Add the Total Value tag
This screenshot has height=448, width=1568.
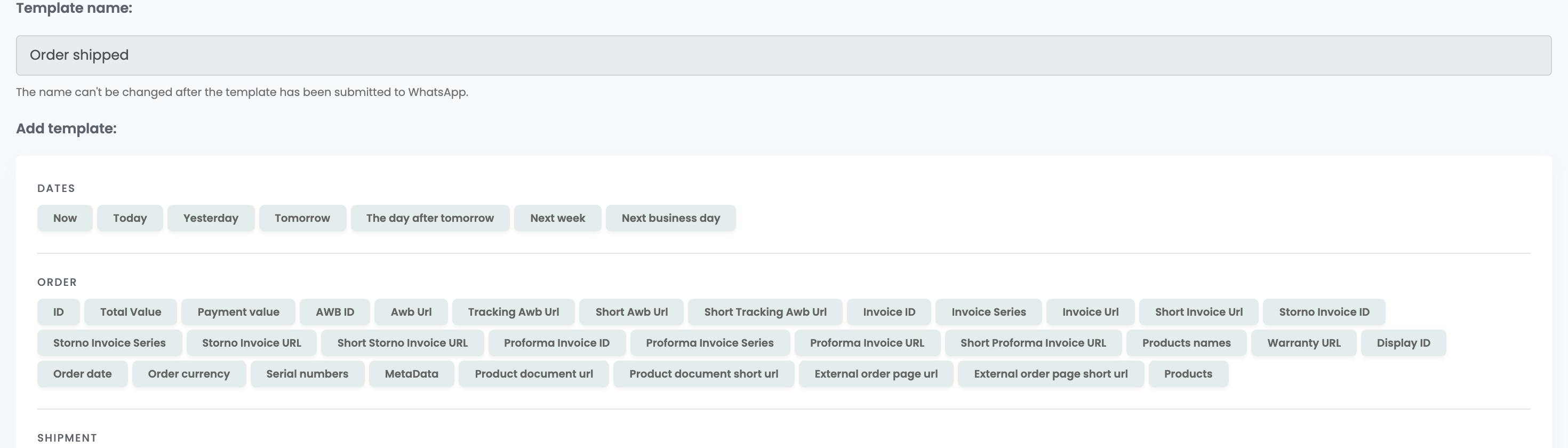tap(130, 311)
